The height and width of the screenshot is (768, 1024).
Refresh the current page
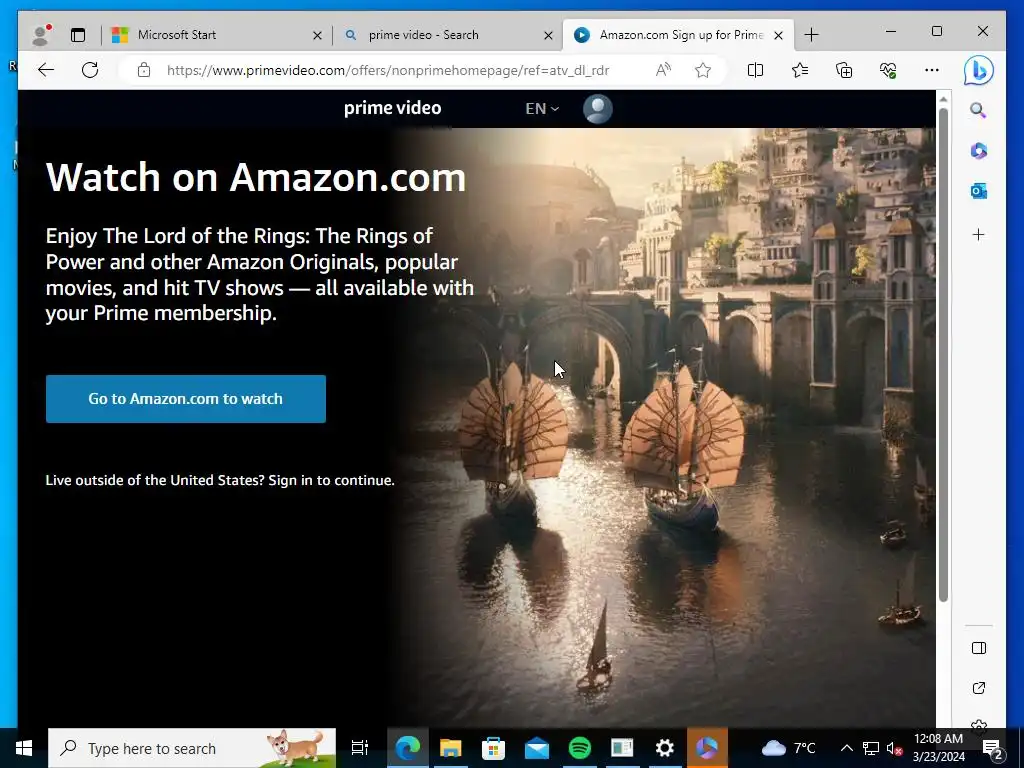[90, 70]
